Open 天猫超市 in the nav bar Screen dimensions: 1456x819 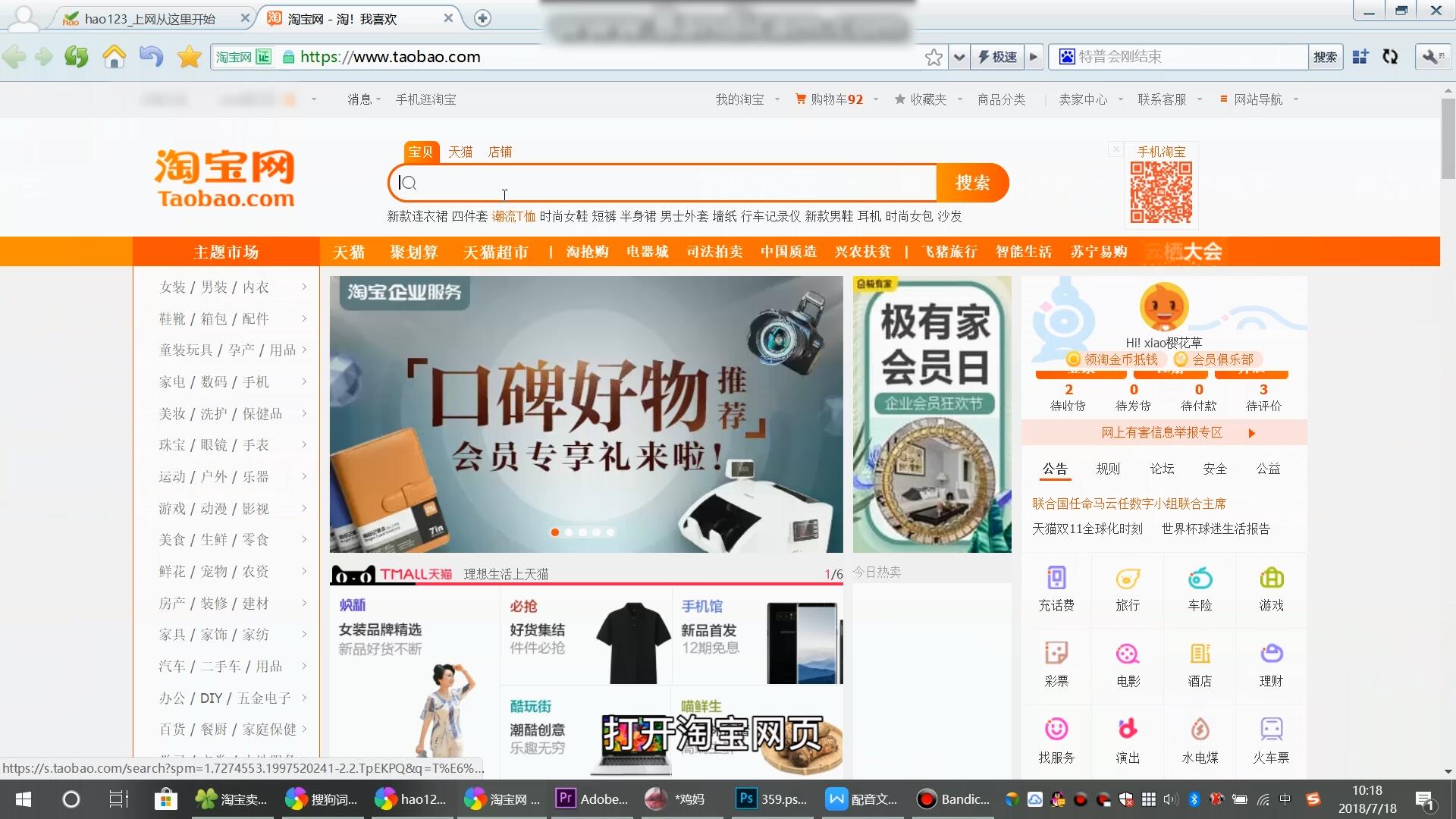tap(496, 252)
